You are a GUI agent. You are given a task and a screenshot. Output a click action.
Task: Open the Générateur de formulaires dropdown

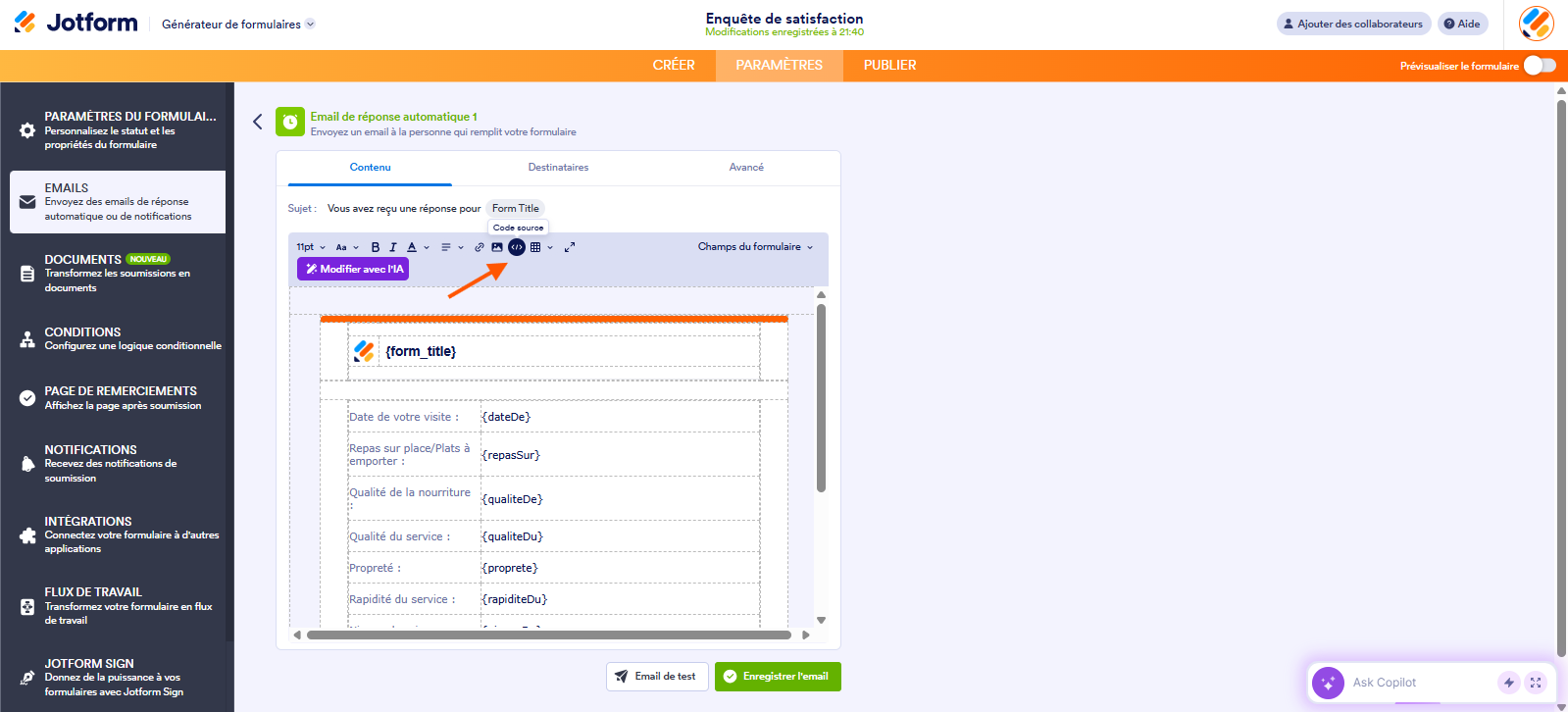click(x=238, y=25)
